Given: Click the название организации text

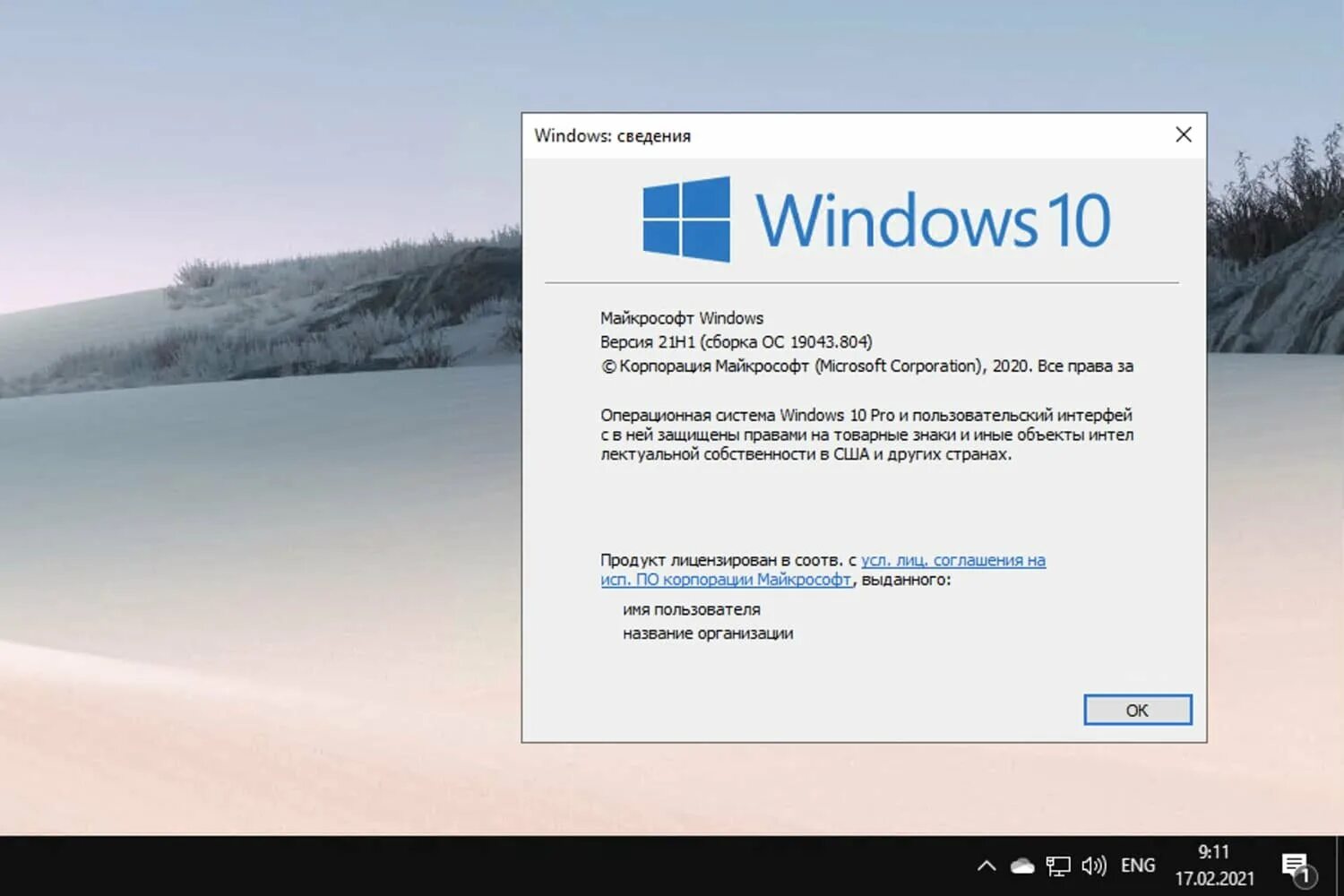Looking at the screenshot, I should (708, 633).
